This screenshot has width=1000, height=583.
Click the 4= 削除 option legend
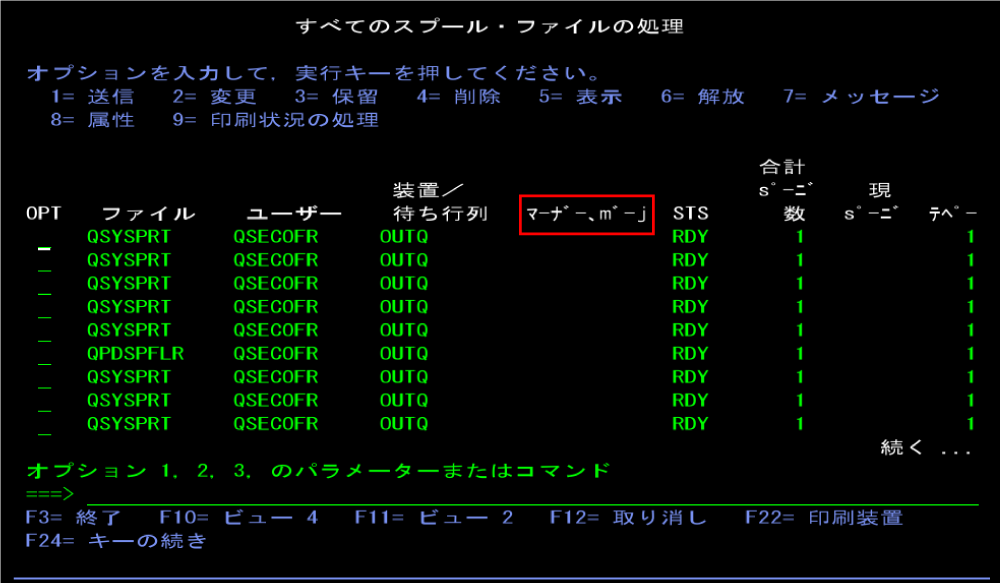point(459,97)
